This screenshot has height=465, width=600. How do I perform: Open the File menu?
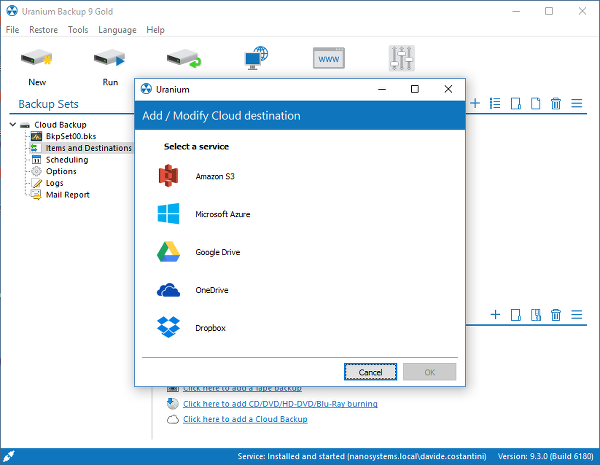(12, 29)
